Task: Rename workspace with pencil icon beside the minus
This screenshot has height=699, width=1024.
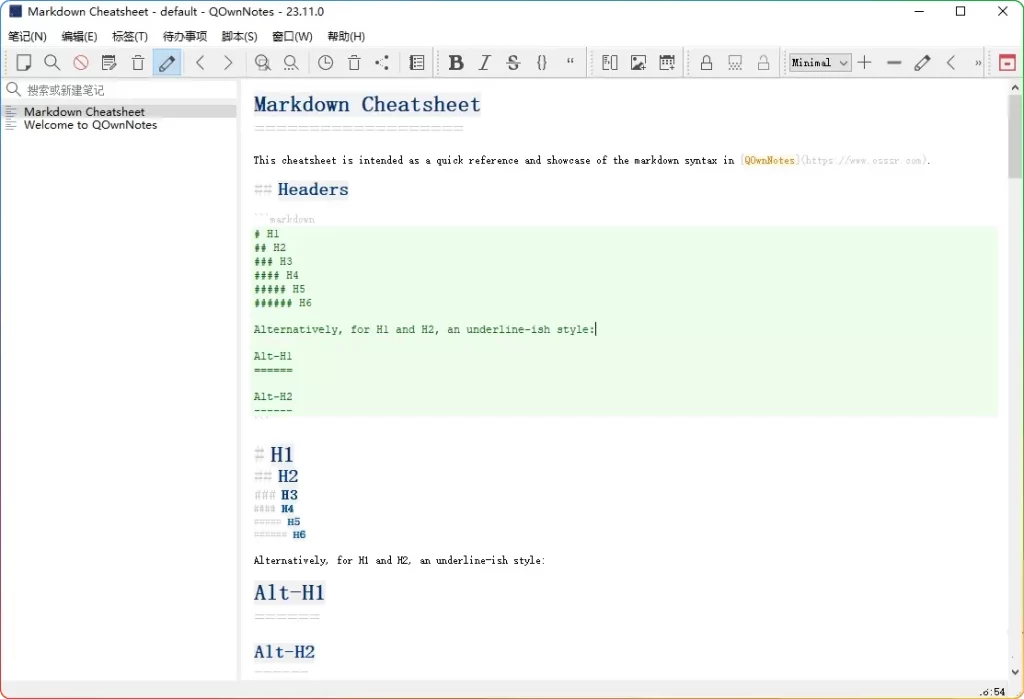Action: [922, 63]
